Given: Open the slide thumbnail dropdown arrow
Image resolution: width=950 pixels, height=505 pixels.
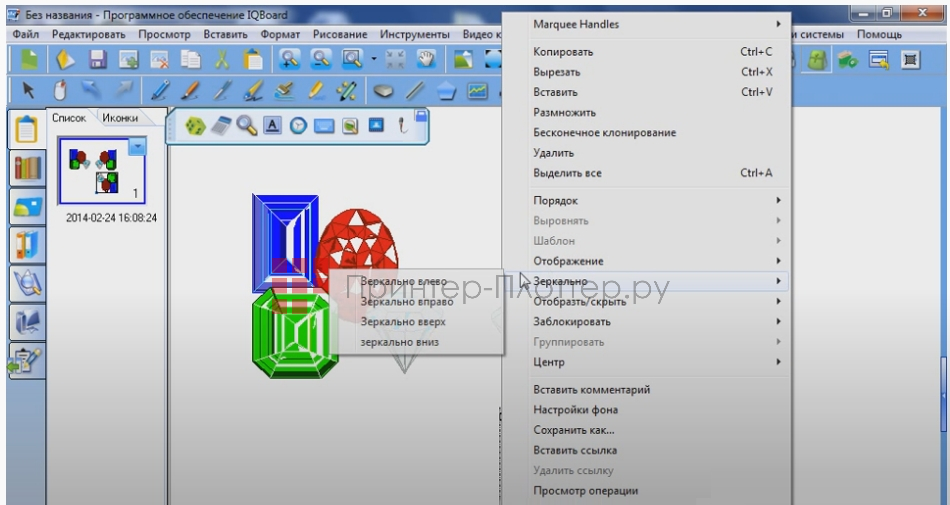Looking at the screenshot, I should pos(138,147).
